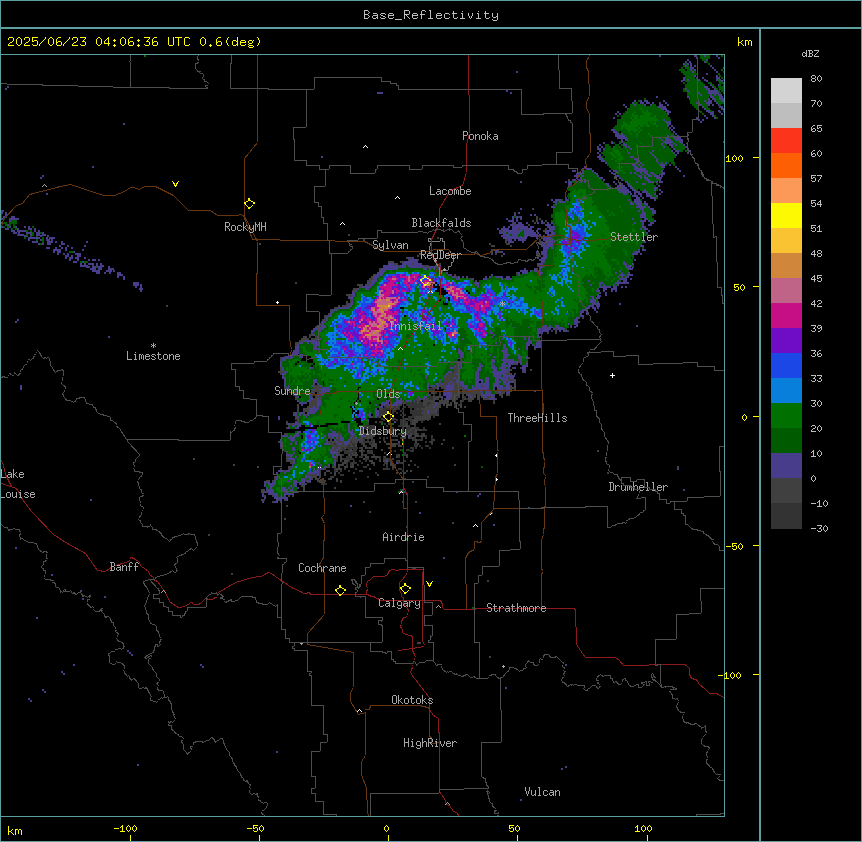Viewport: 862px width, 842px height.
Task: Select the ThreeHills map label
Action: 537,418
